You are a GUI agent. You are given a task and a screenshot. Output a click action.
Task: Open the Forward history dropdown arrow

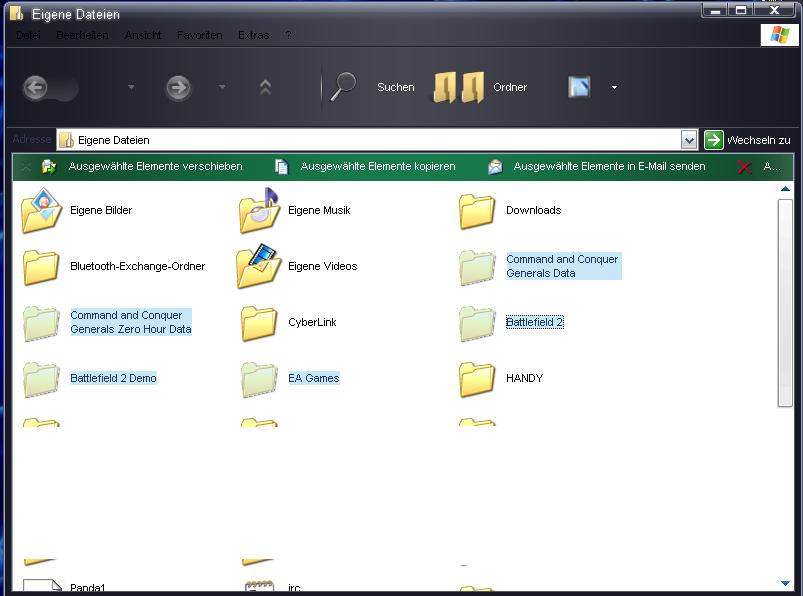[x=222, y=87]
